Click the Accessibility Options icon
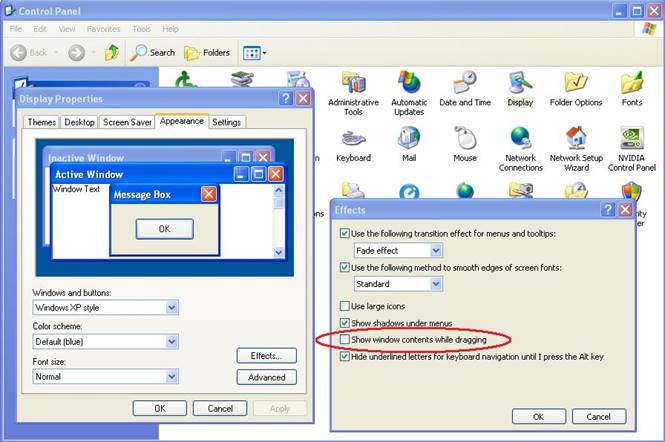 tap(185, 78)
